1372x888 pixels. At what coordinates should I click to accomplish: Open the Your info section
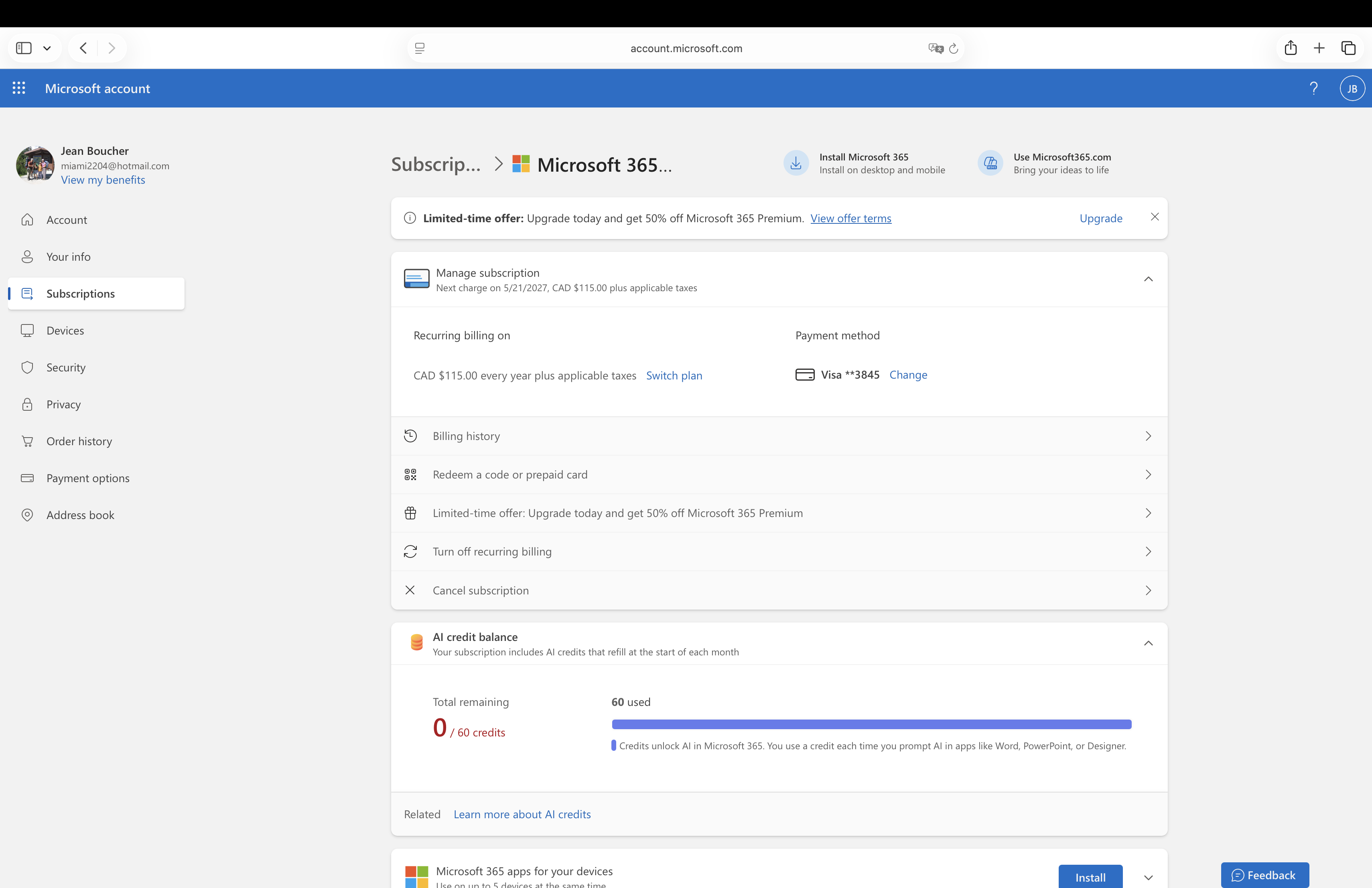(x=96, y=256)
